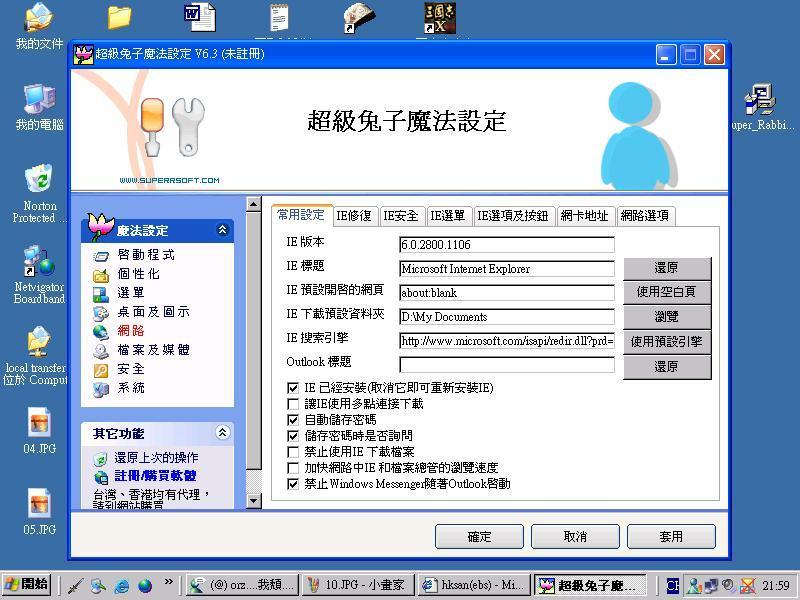Uncheck IE 已經安裝 checkbox
Screen dimensions: 800x600
pyautogui.click(x=293, y=388)
